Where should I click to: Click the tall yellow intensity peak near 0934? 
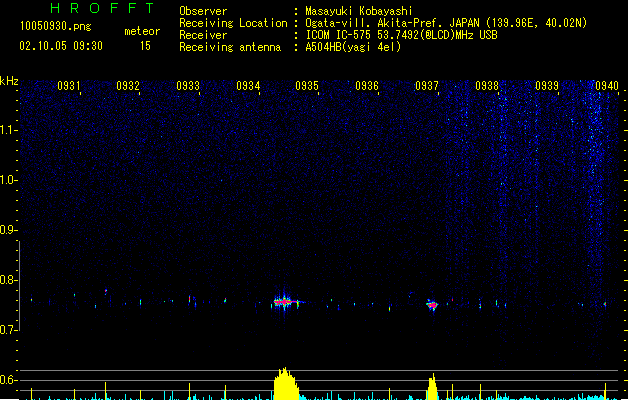click(286, 384)
